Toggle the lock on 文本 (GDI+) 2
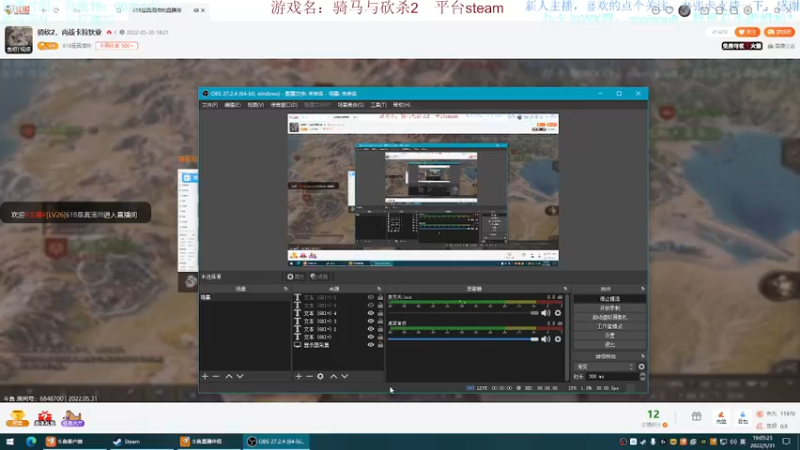Image resolution: width=800 pixels, height=450 pixels. tap(380, 329)
